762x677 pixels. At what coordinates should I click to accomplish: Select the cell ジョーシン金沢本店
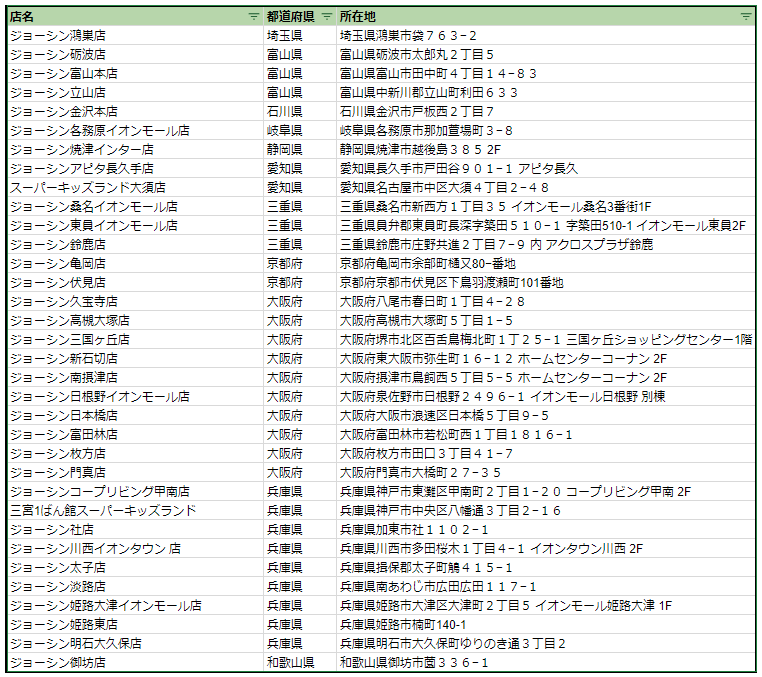136,111
